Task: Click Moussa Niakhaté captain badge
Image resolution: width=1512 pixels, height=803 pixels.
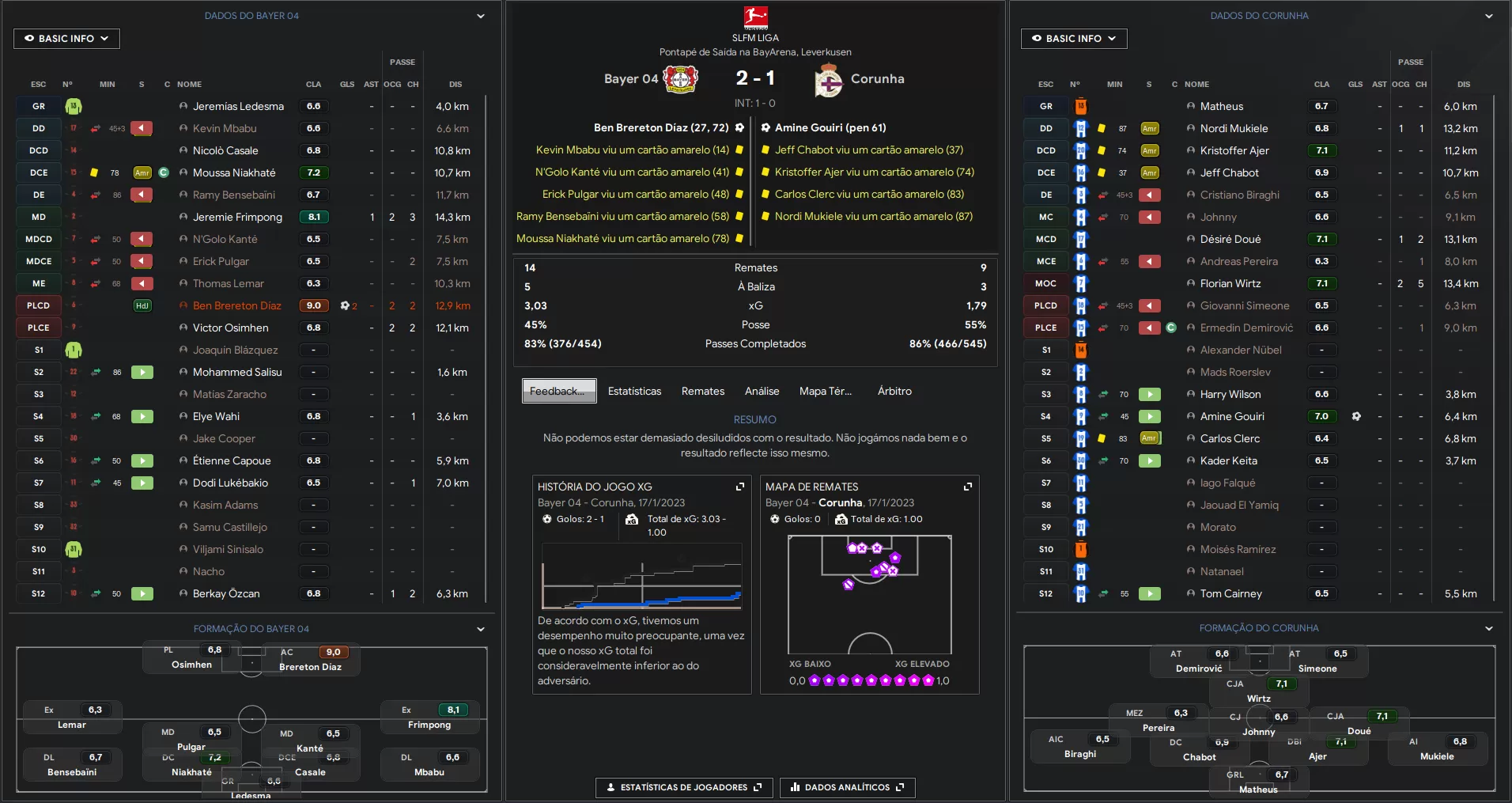Action: tap(164, 172)
